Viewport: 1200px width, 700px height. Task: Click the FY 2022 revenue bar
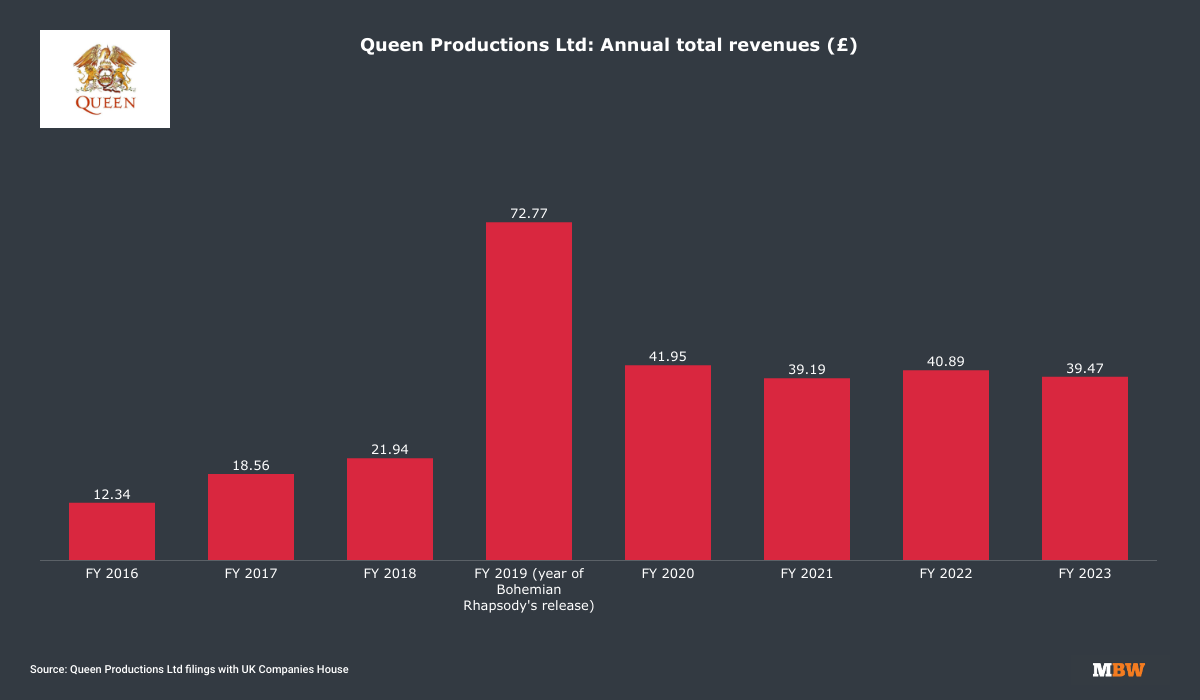pos(946,465)
